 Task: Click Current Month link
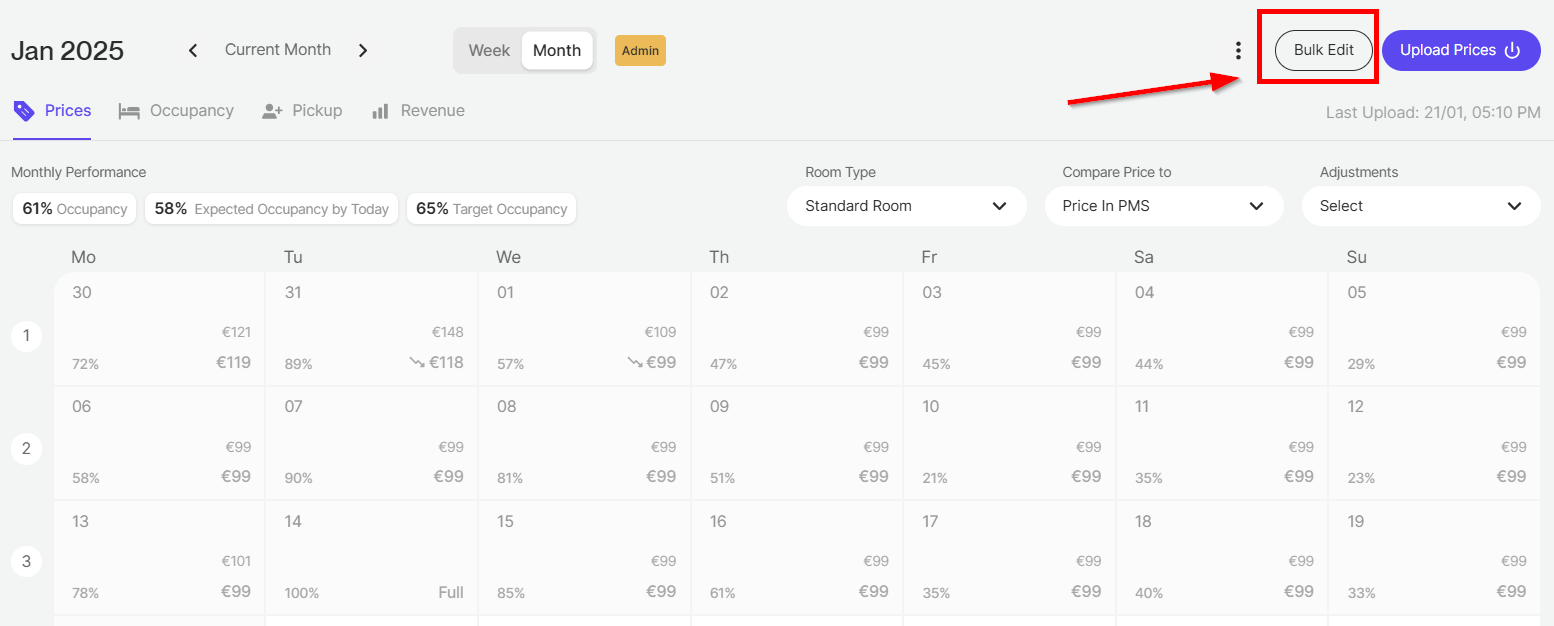click(x=278, y=50)
